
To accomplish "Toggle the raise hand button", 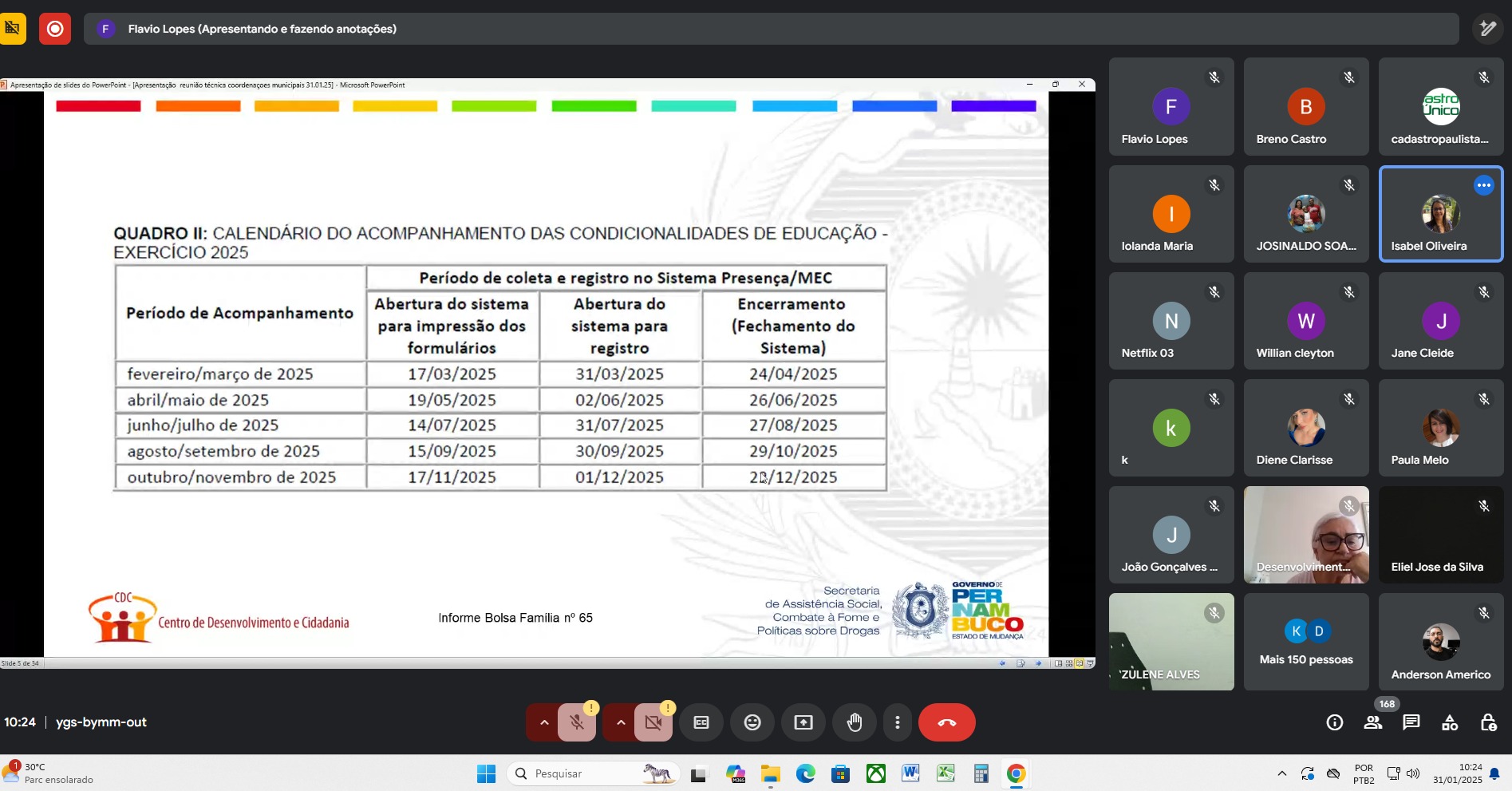I will click(x=855, y=722).
